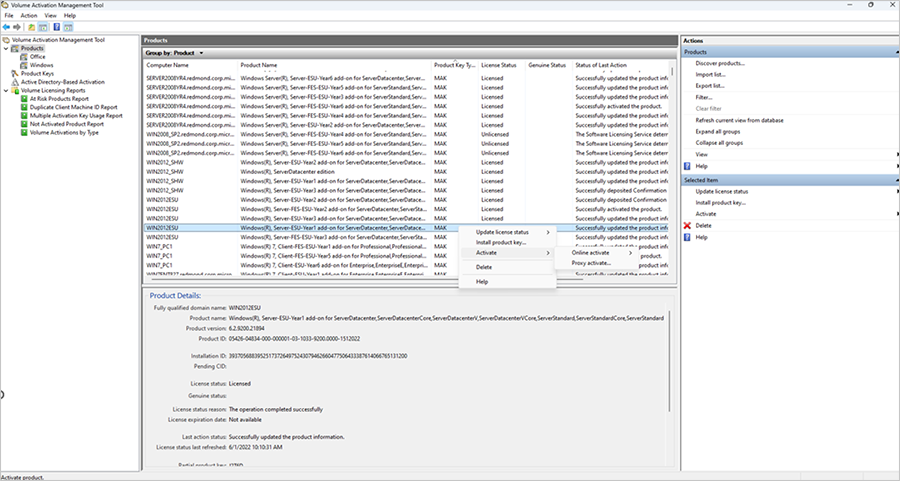Click the green At Risk Products Report icon
This screenshot has height=481, width=900.
pyautogui.click(x=24, y=99)
